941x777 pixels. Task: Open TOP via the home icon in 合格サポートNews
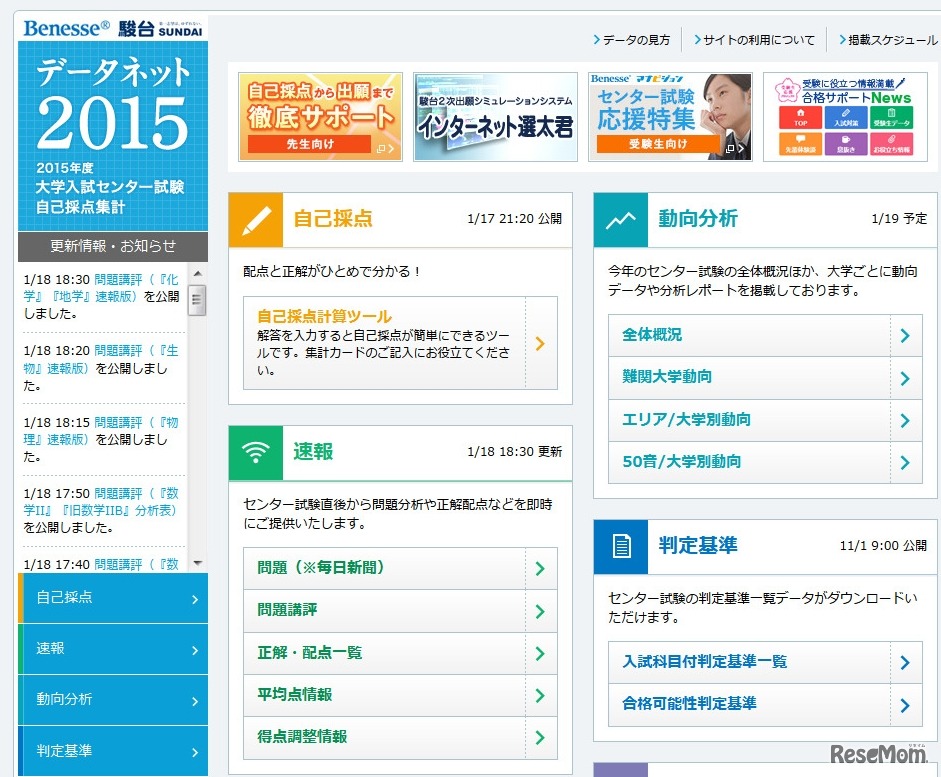[800, 113]
